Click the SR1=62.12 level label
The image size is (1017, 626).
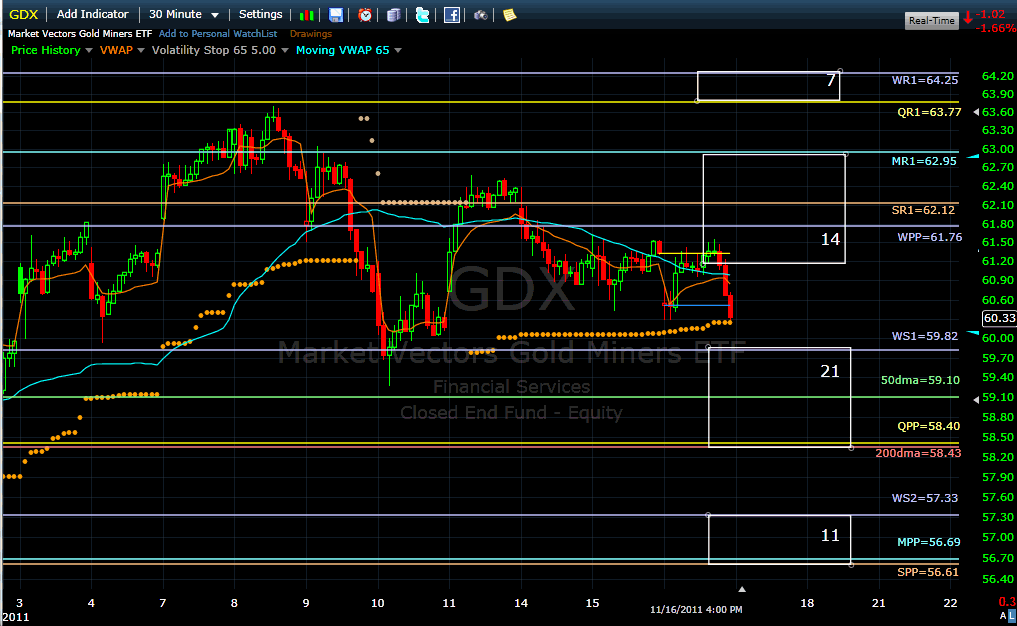923,210
